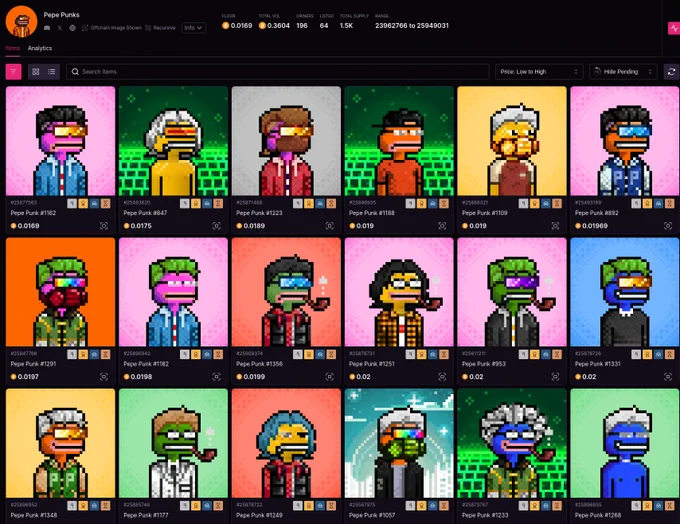680x524 pixels.
Task: Expand the Info dropdown
Action: pos(193,28)
